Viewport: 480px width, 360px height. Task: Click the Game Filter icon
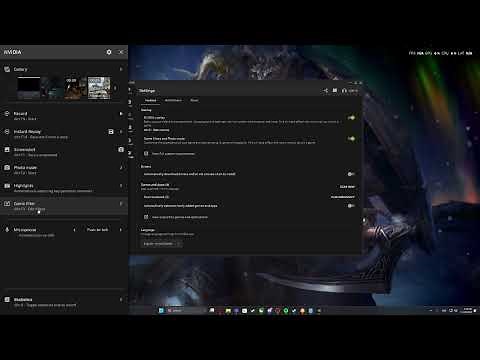pyautogui.click(x=7, y=204)
